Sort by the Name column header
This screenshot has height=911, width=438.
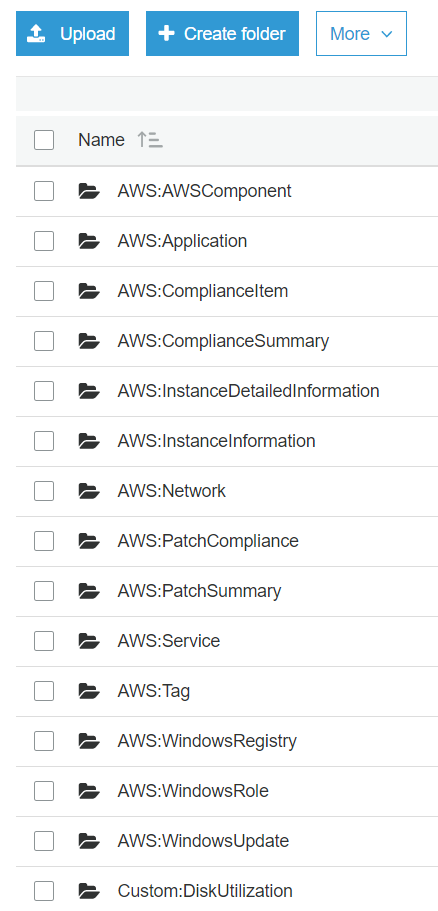tap(102, 140)
